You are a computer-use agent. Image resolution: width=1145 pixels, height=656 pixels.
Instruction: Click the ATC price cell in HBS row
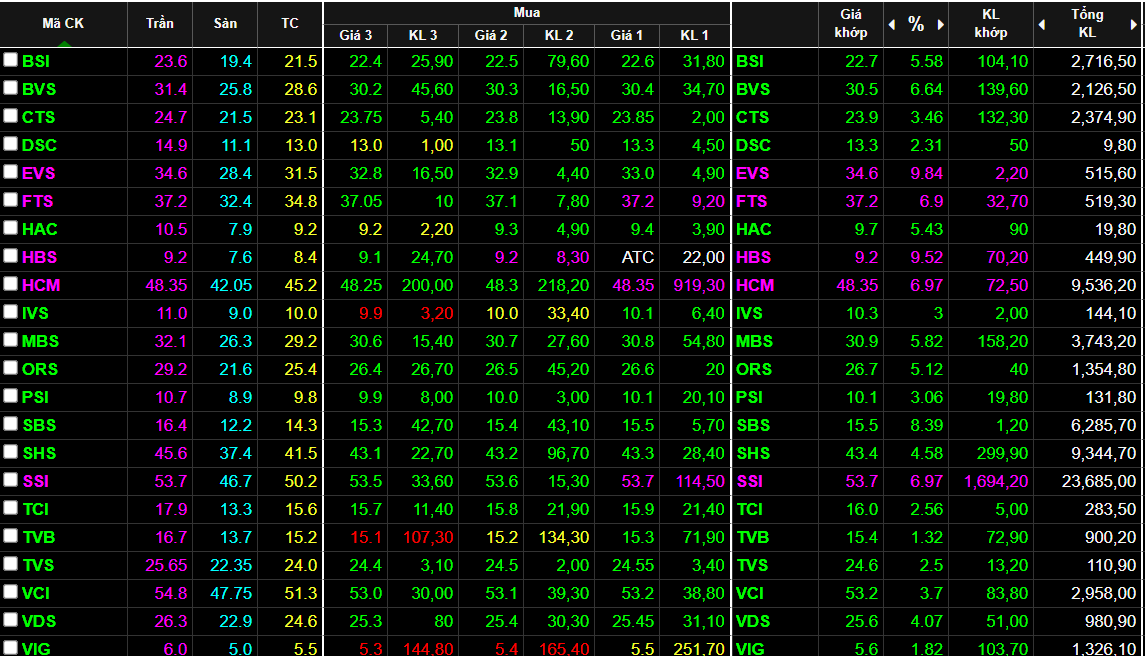click(637, 257)
